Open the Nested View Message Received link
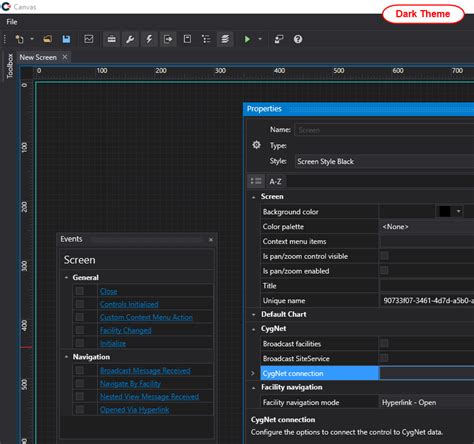Image resolution: width=474 pixels, height=444 pixels. tap(149, 397)
